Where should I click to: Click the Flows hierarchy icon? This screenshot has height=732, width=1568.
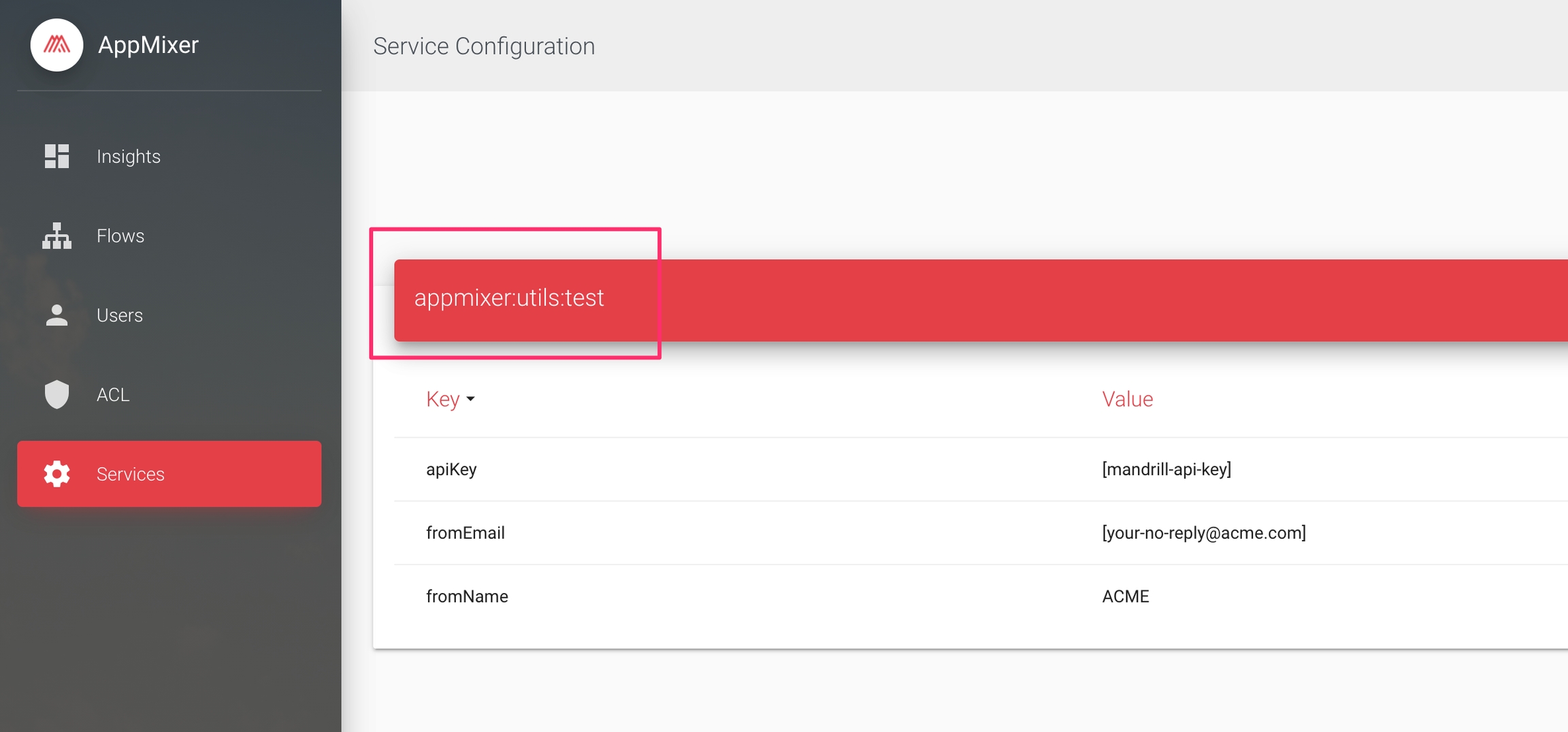coord(56,236)
